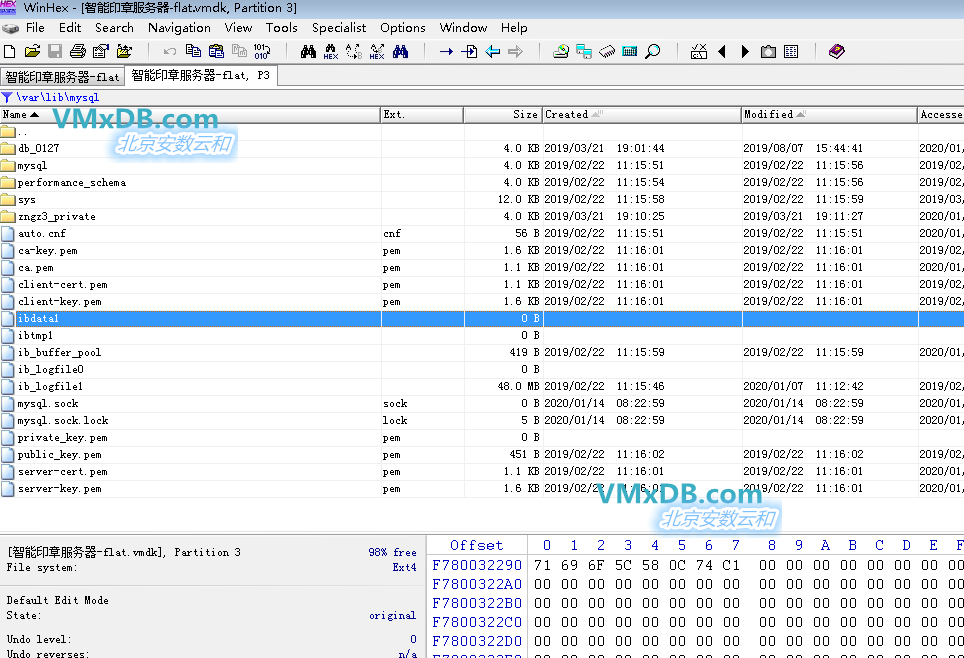Viewport: 964px width, 658px height.
Task: Sort by the Modified column header
Action: point(829,114)
